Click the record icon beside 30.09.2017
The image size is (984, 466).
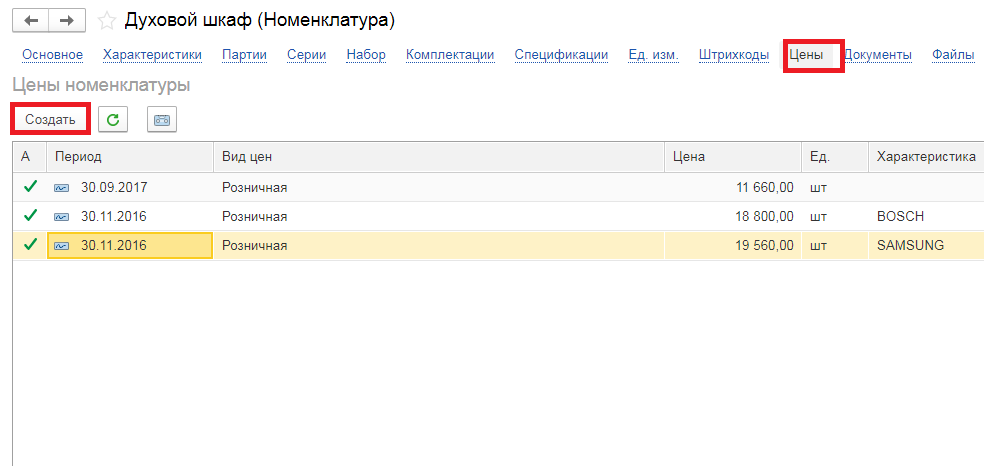pos(62,188)
